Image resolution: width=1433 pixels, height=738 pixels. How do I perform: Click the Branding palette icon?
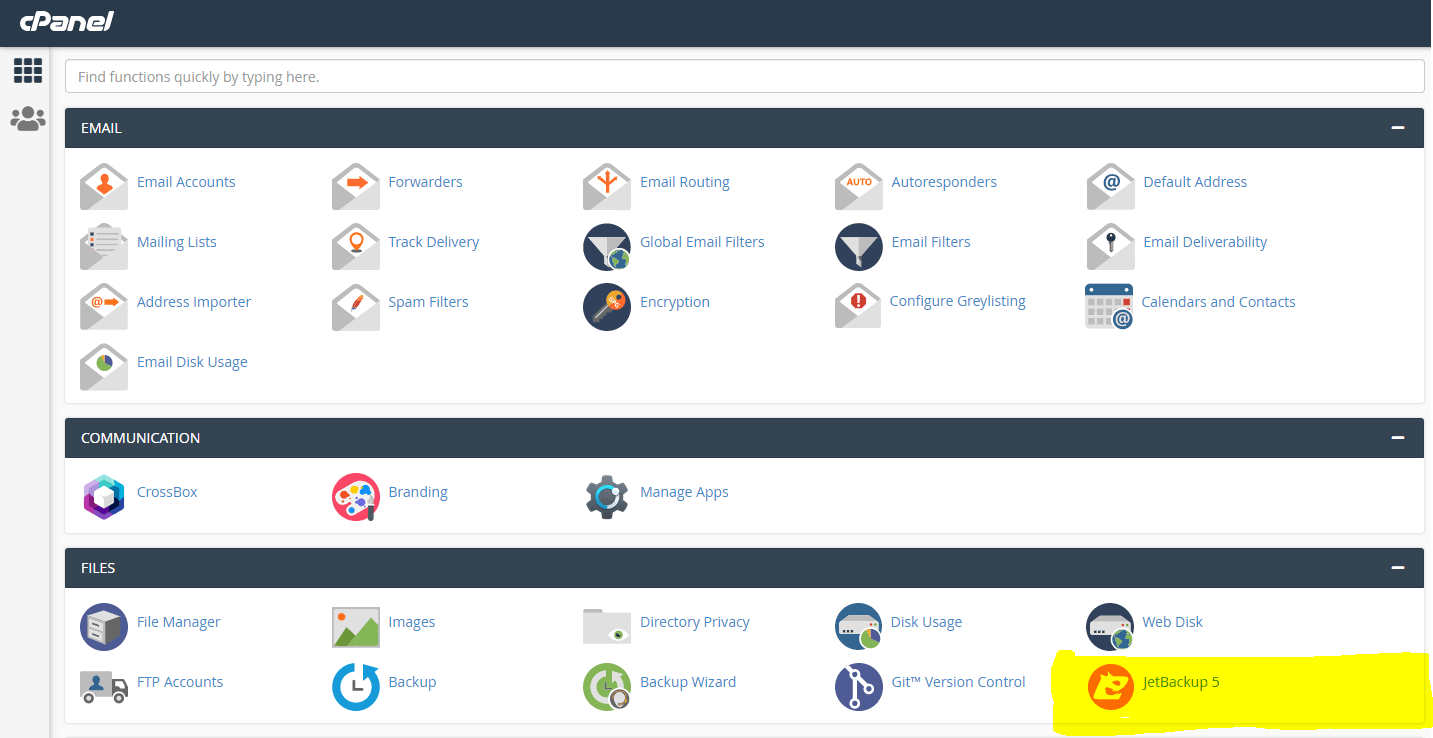pyautogui.click(x=356, y=497)
